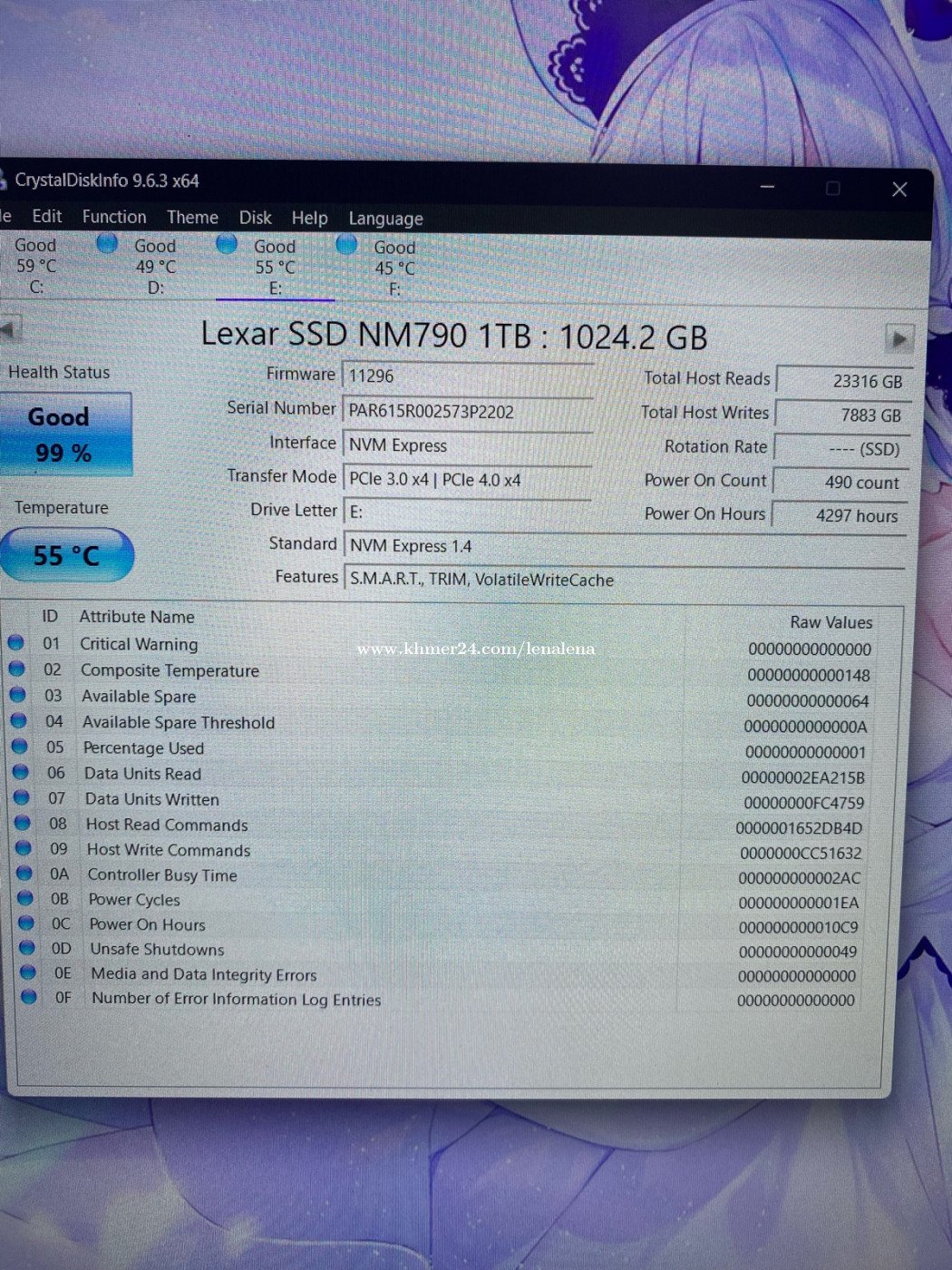Click the status icon for the Power On Hours attribute

tap(26, 923)
